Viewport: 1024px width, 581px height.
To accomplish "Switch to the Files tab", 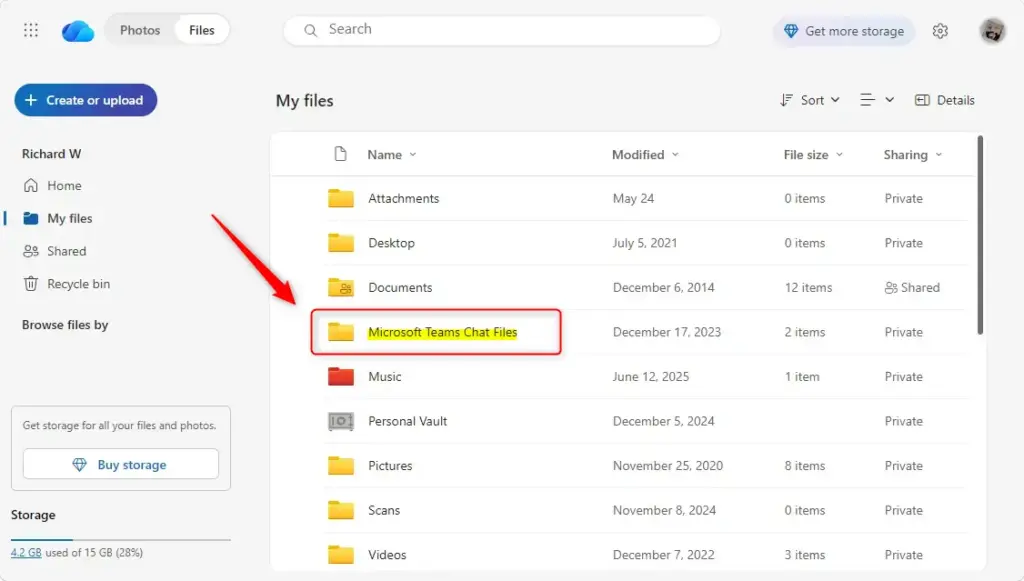I will pyautogui.click(x=202, y=30).
